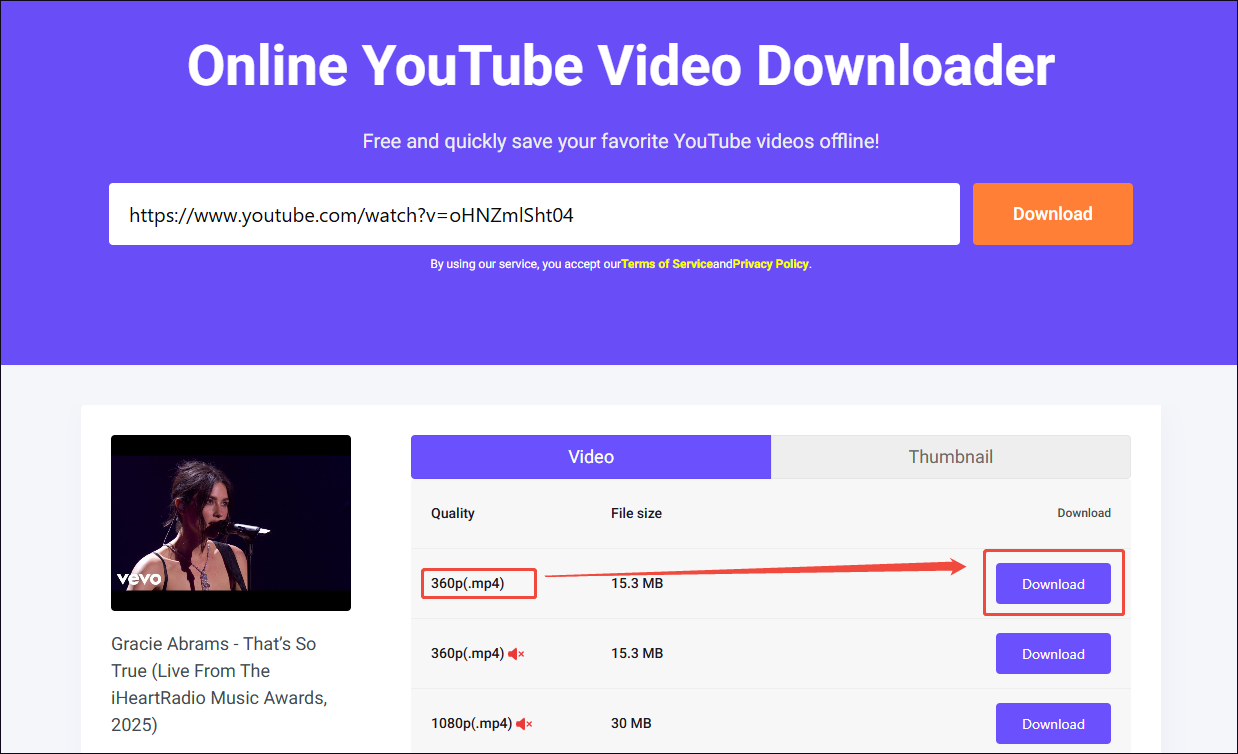Click the muted speaker icon beside 1080p(.mp4)
Screen dimensions: 1238x754
524,723
